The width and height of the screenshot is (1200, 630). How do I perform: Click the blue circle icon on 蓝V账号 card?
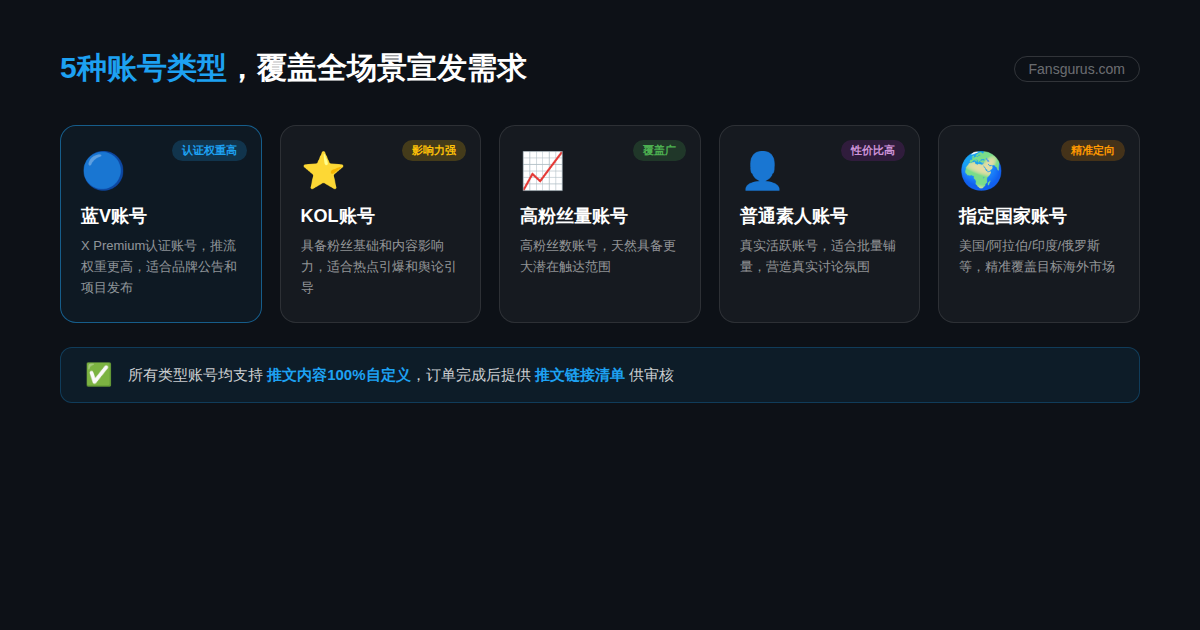coord(103,170)
